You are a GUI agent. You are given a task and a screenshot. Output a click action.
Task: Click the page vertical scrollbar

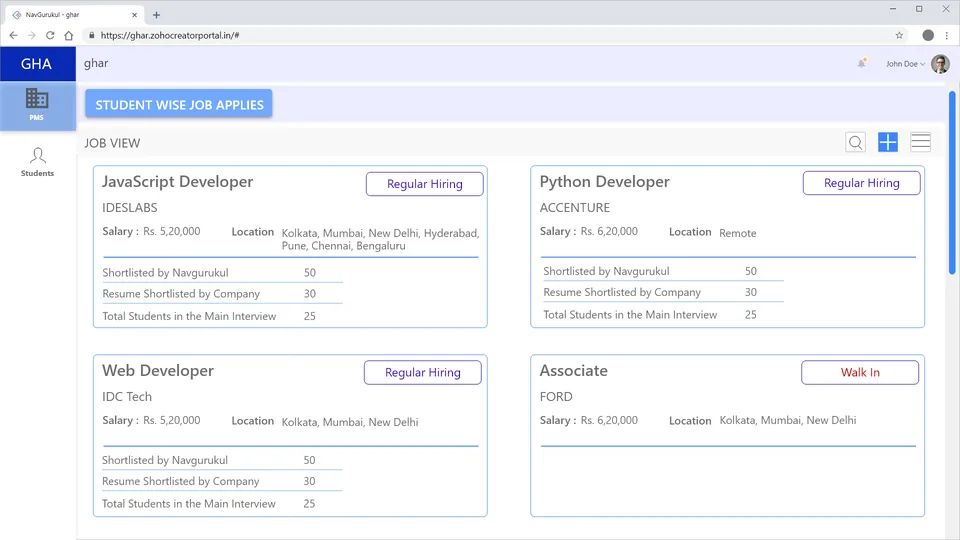pos(952,182)
